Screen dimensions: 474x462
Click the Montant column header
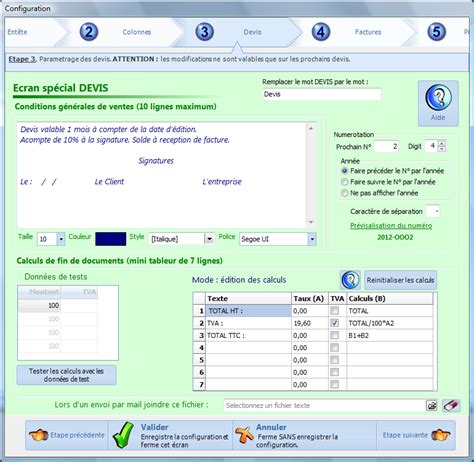pyautogui.click(x=39, y=292)
